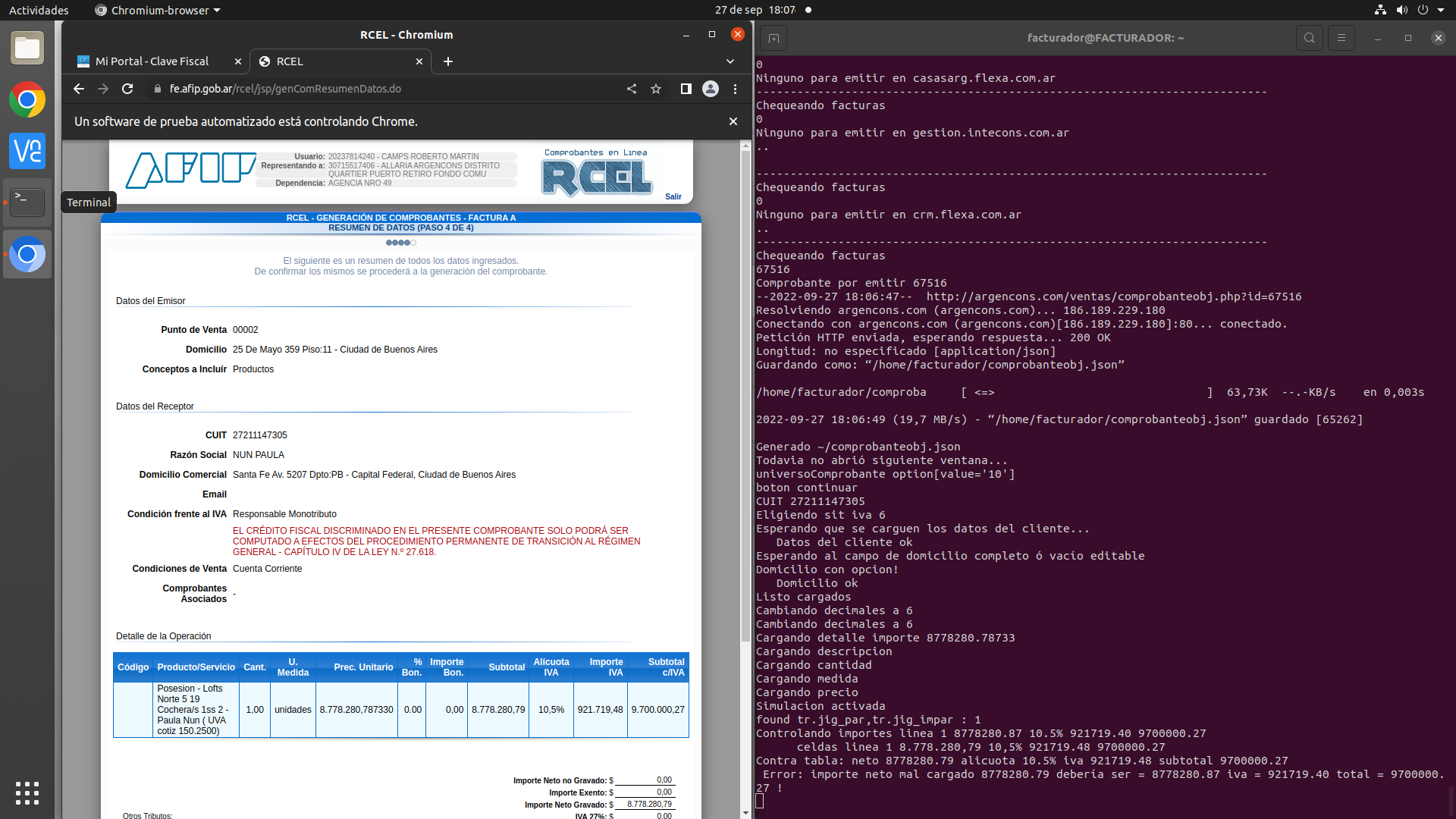Screen dimensions: 1456x819
Task: Click the Prec. Unitario cell 8.778.280,787330
Action: click(x=356, y=710)
